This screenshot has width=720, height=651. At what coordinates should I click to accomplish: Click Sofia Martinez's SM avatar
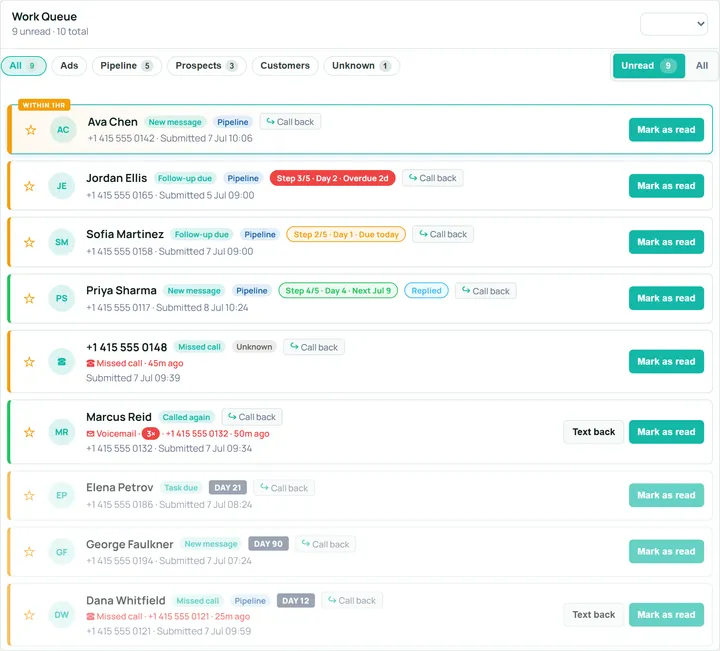click(62, 242)
